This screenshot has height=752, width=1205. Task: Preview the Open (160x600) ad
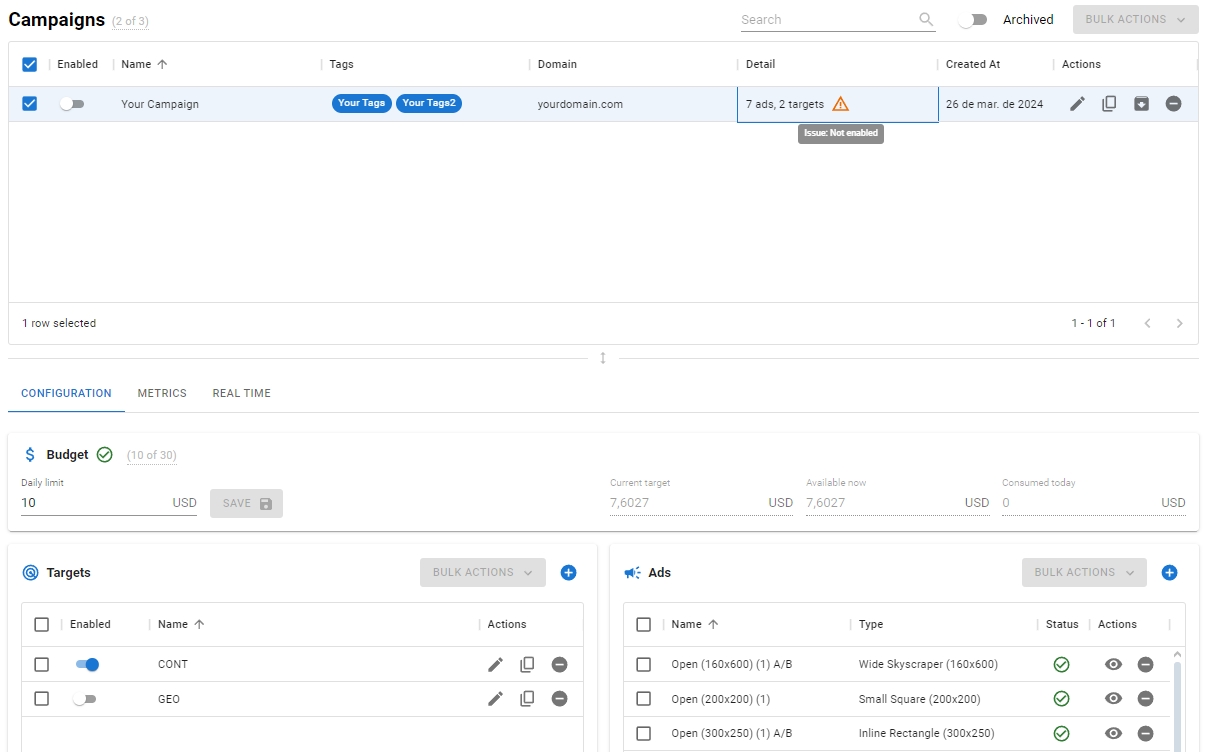tap(1113, 665)
